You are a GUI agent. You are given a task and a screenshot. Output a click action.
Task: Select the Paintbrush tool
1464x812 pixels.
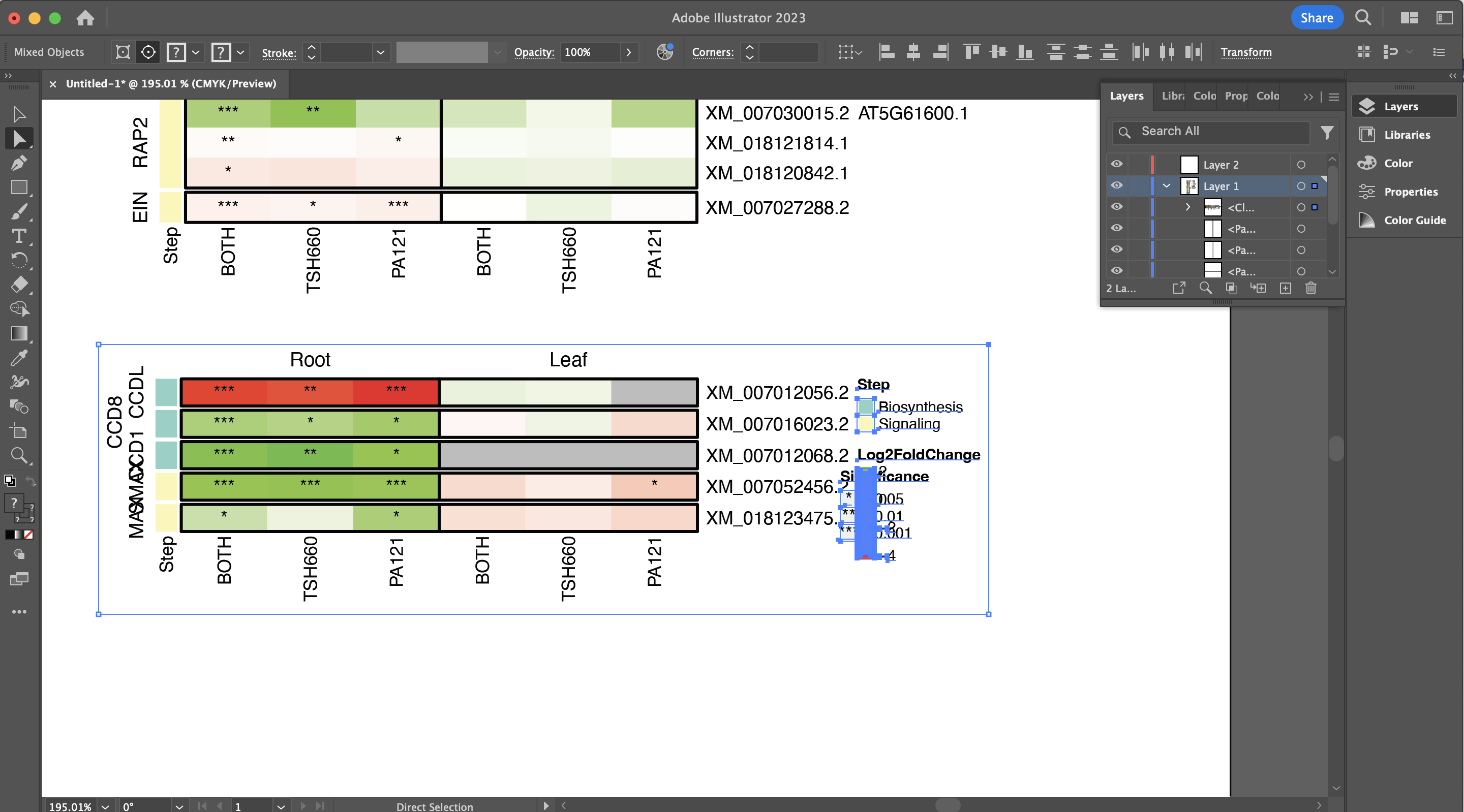click(x=19, y=211)
